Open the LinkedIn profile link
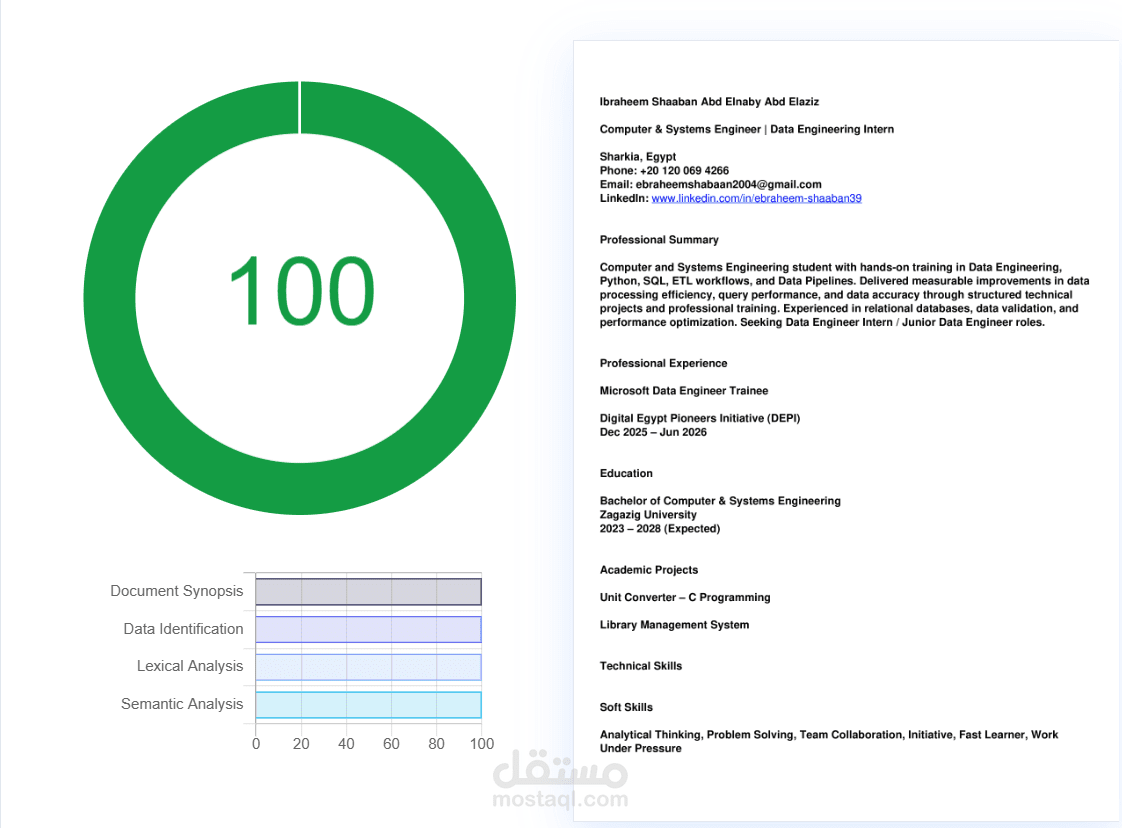Viewport: 1122px width, 828px height. [x=756, y=198]
